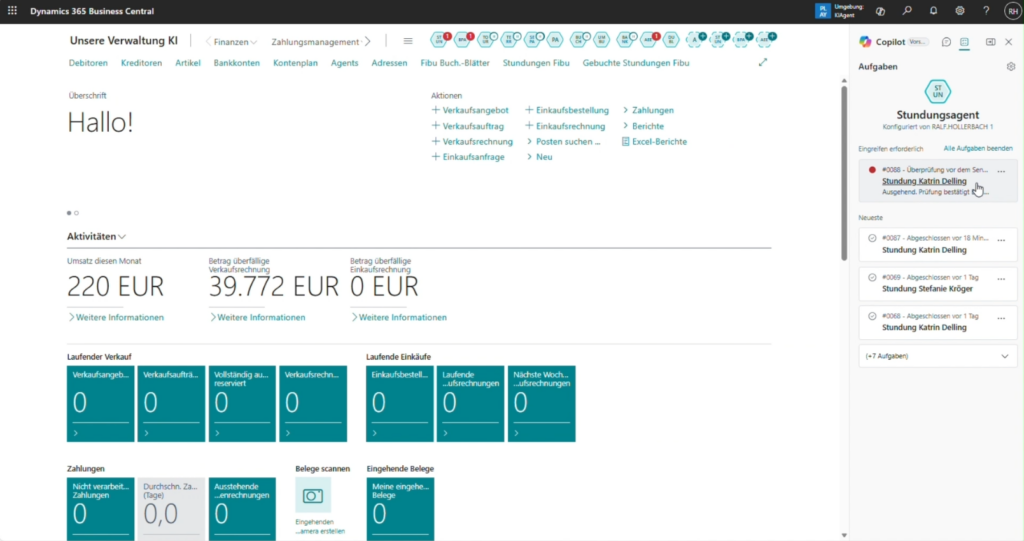Open options for task #0069
1024x541 pixels.
point(1001,279)
